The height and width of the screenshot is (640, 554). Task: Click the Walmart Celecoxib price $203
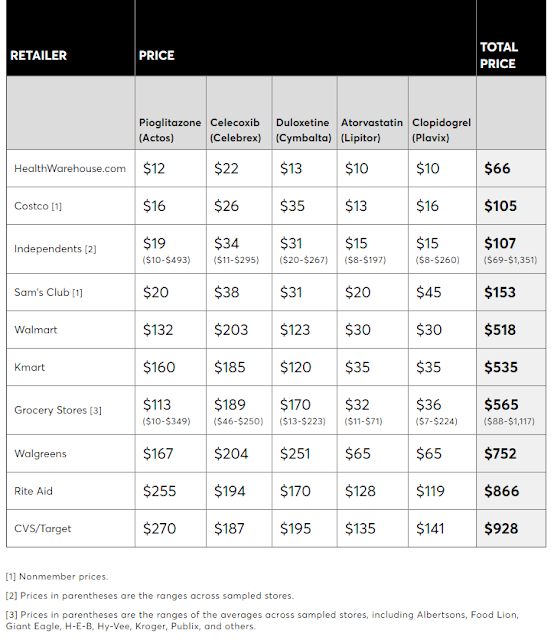(x=231, y=330)
